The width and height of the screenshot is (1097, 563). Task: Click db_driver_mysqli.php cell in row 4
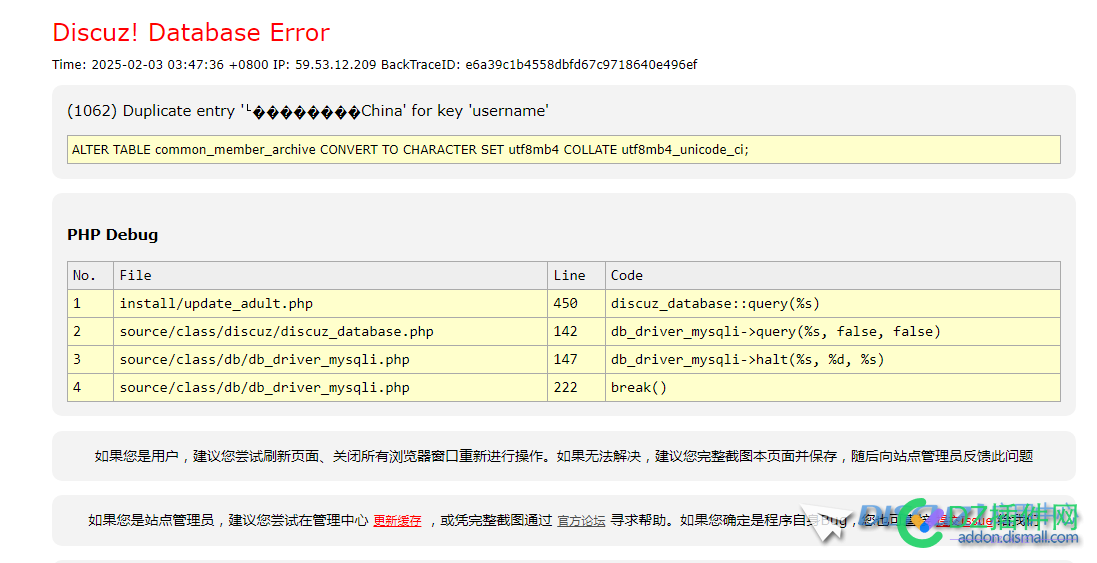pos(330,387)
